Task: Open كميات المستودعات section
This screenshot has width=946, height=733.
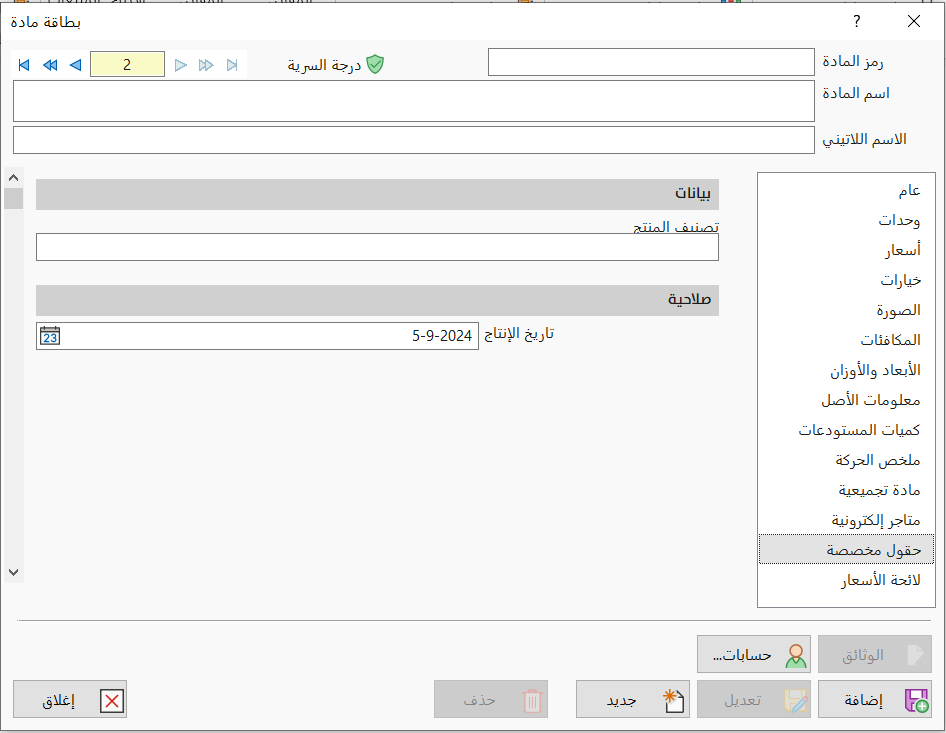Action: (x=846, y=430)
